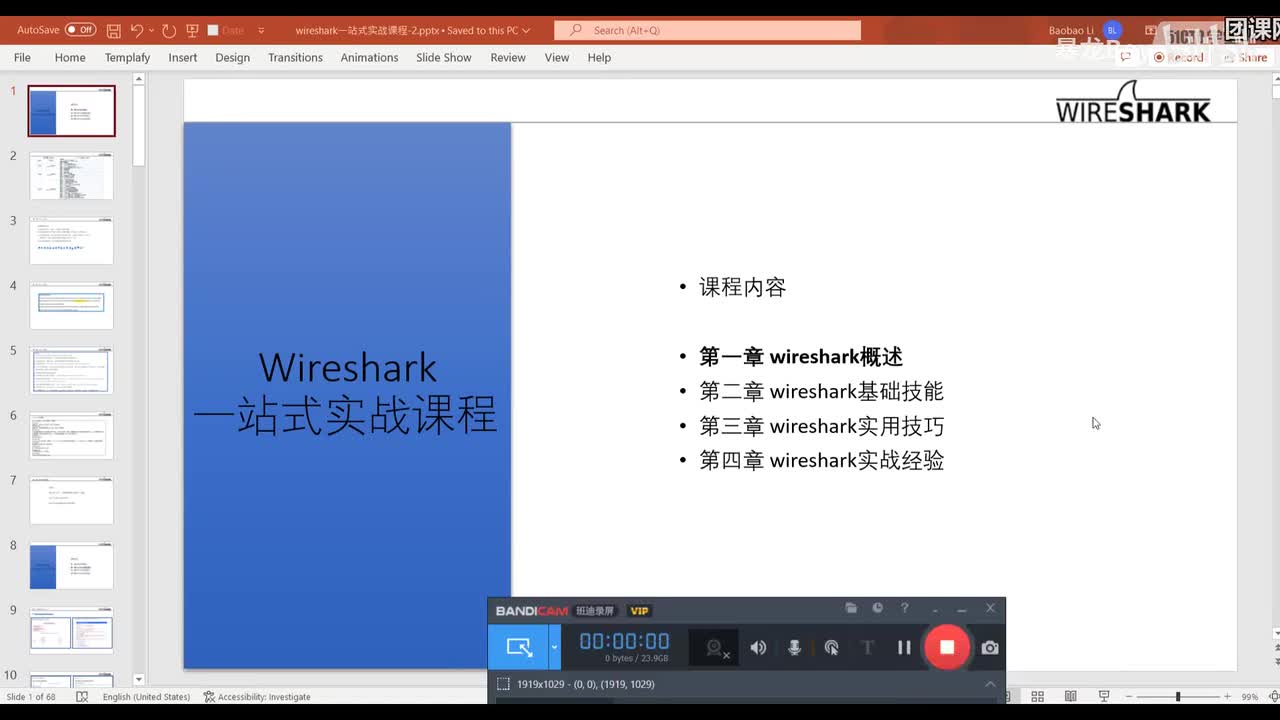Switch to Slide Sorter view icon

(1038, 697)
